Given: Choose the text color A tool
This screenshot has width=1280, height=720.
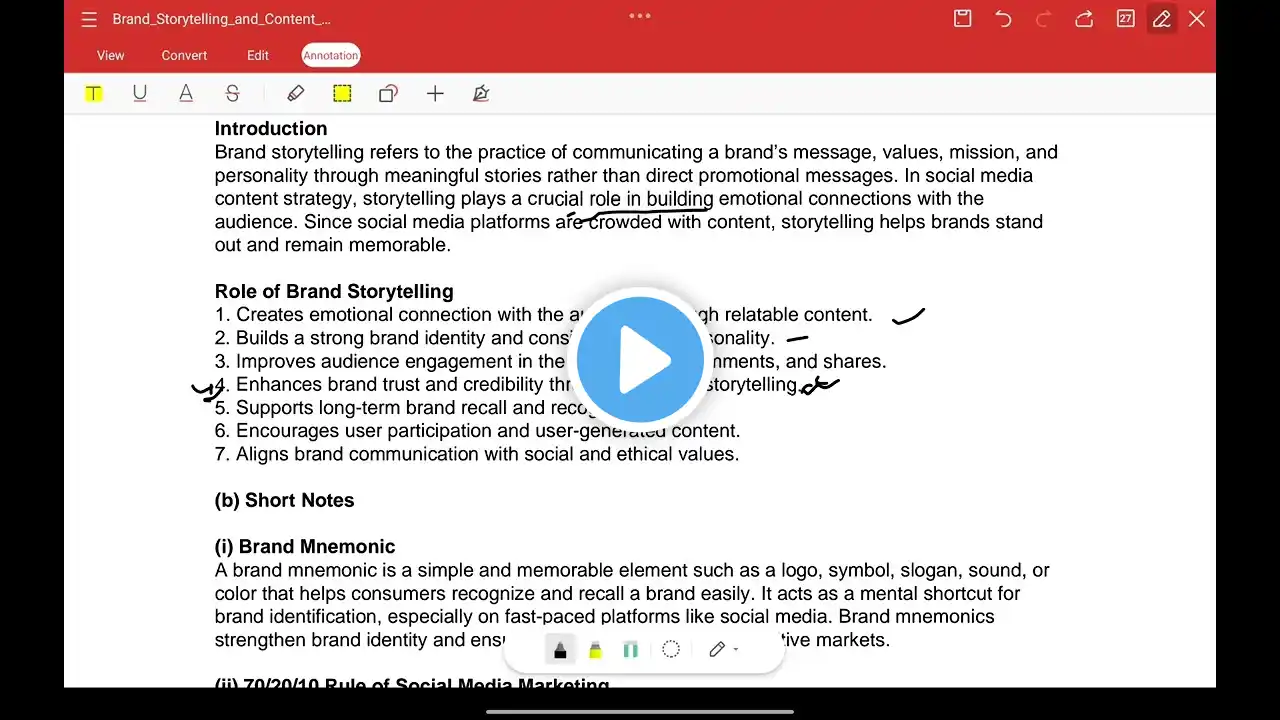Looking at the screenshot, I should 186,93.
